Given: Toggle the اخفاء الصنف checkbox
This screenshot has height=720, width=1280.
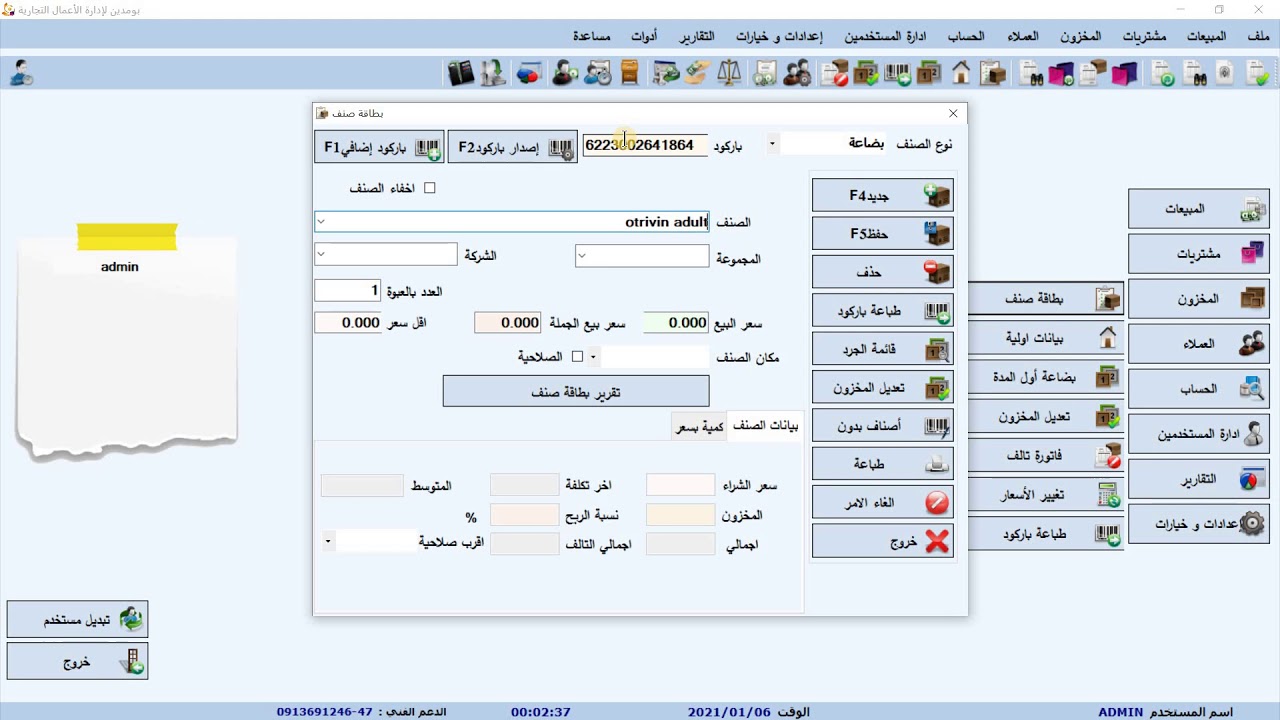Looking at the screenshot, I should point(430,188).
